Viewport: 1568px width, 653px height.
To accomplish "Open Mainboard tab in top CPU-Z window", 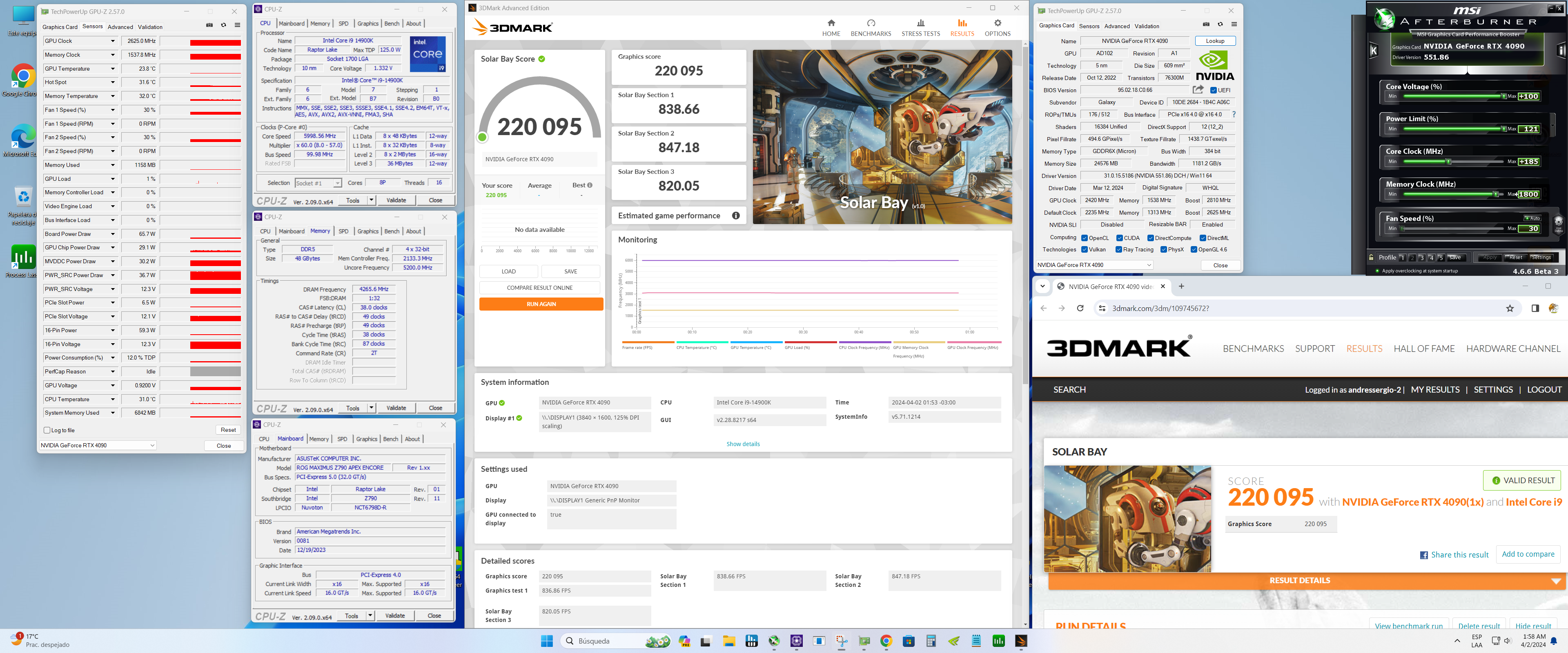I will pos(292,24).
